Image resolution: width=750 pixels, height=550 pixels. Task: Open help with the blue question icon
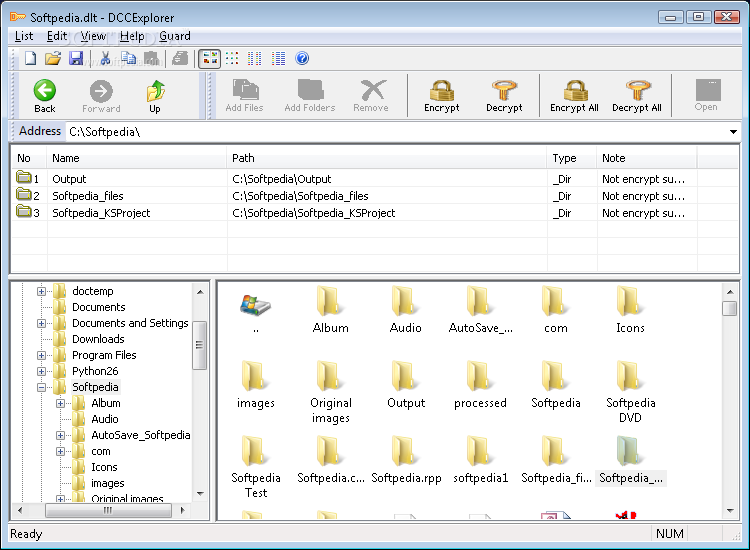pos(302,58)
